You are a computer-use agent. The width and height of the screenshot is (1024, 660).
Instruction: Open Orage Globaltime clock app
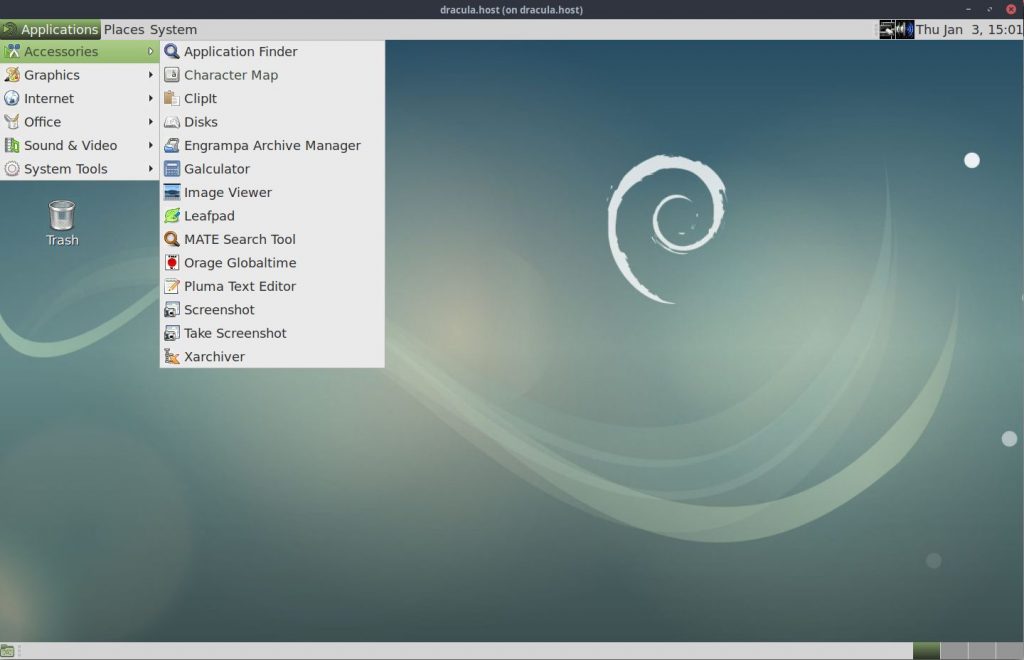point(272,263)
